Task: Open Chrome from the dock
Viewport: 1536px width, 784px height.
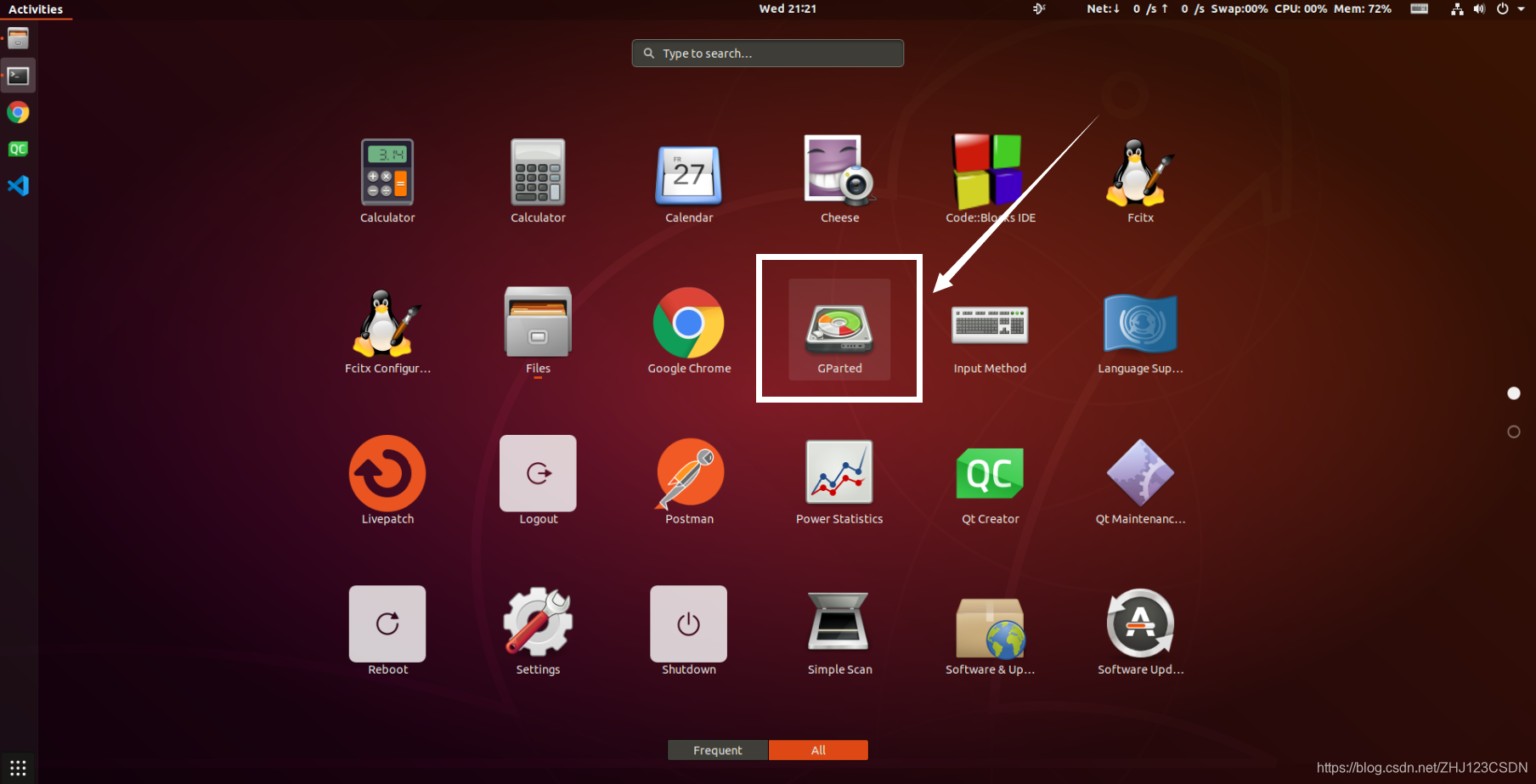Action: tap(18, 112)
